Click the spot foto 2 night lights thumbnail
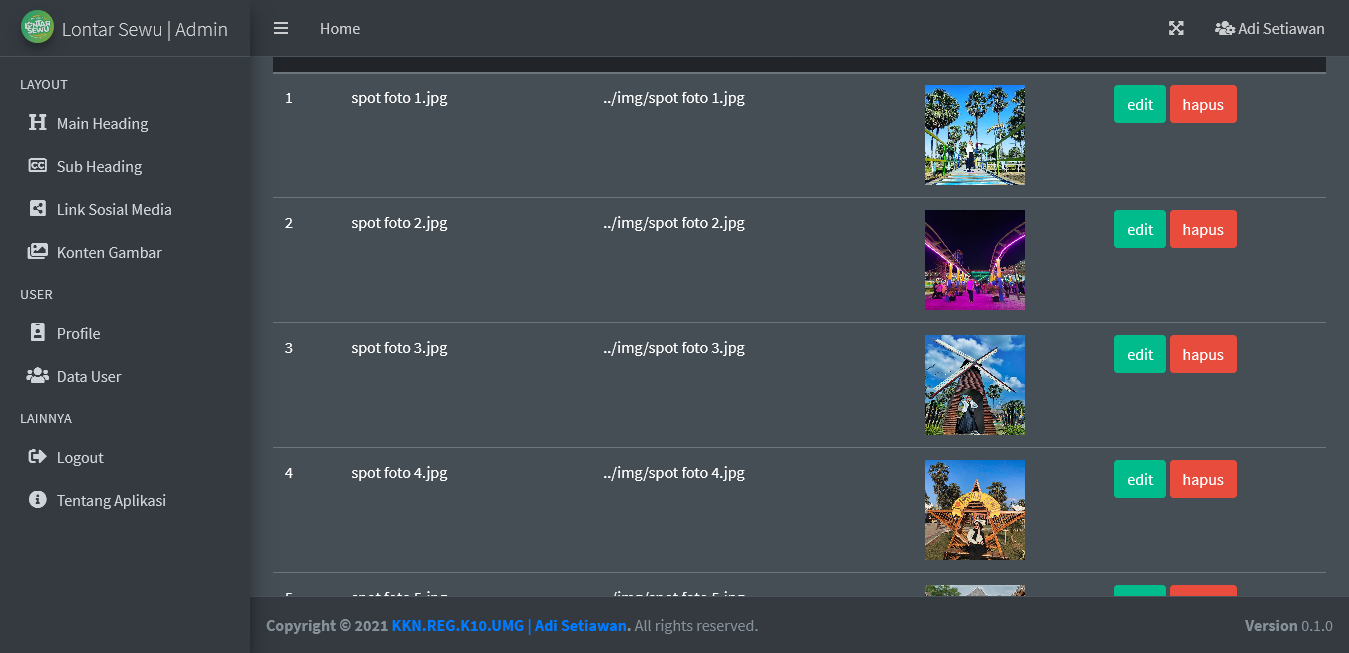Screen dimensions: 1349x653 (x=975, y=260)
